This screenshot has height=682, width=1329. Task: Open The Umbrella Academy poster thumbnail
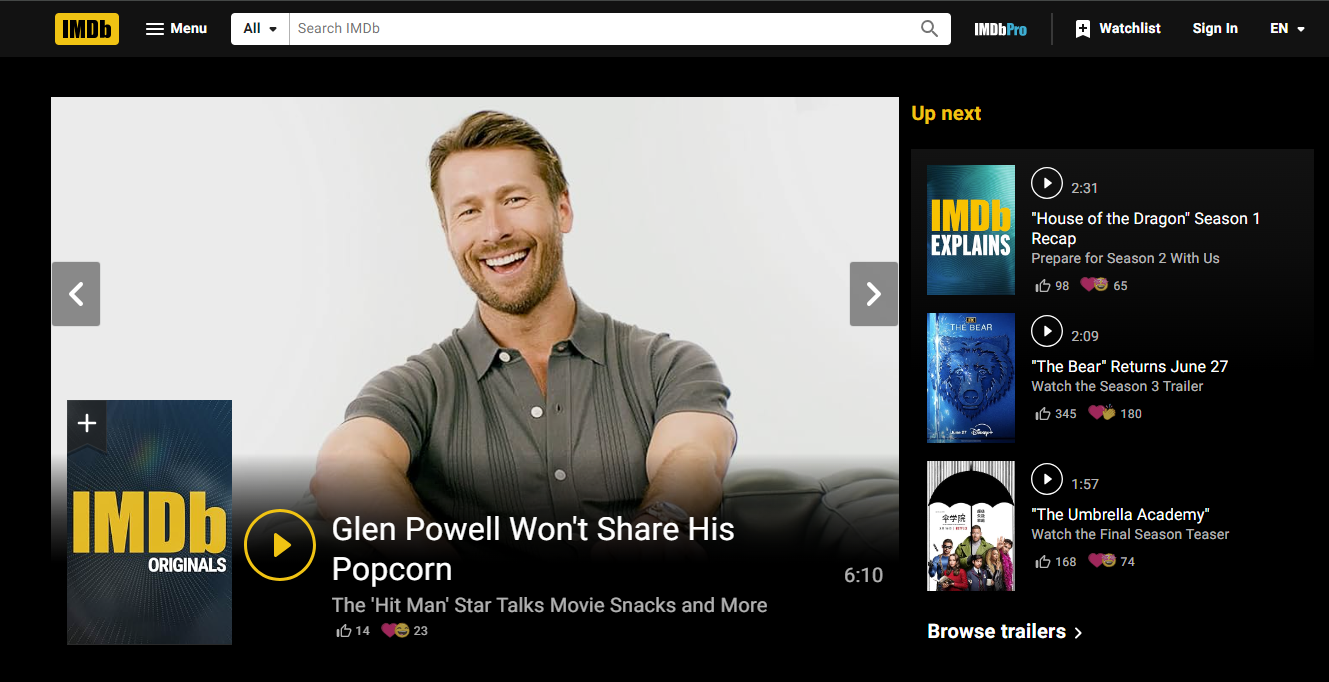click(x=971, y=526)
